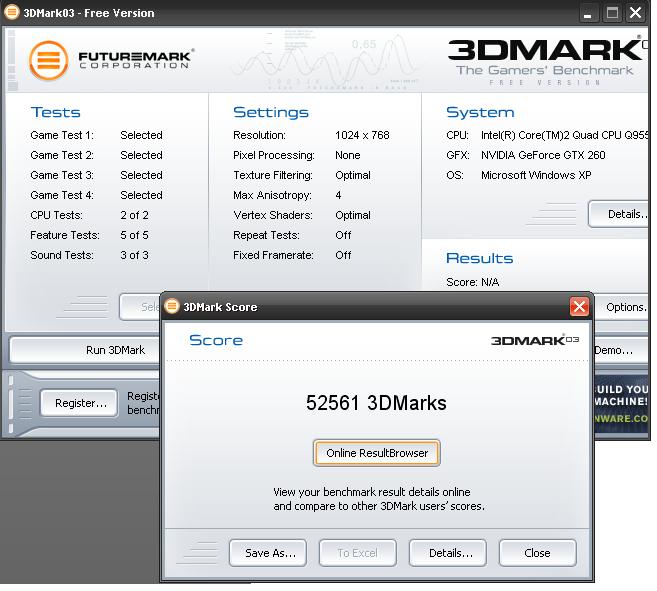
Task: Click 'NVIDIA GeForce GTX 260' text
Action: pos(543,155)
